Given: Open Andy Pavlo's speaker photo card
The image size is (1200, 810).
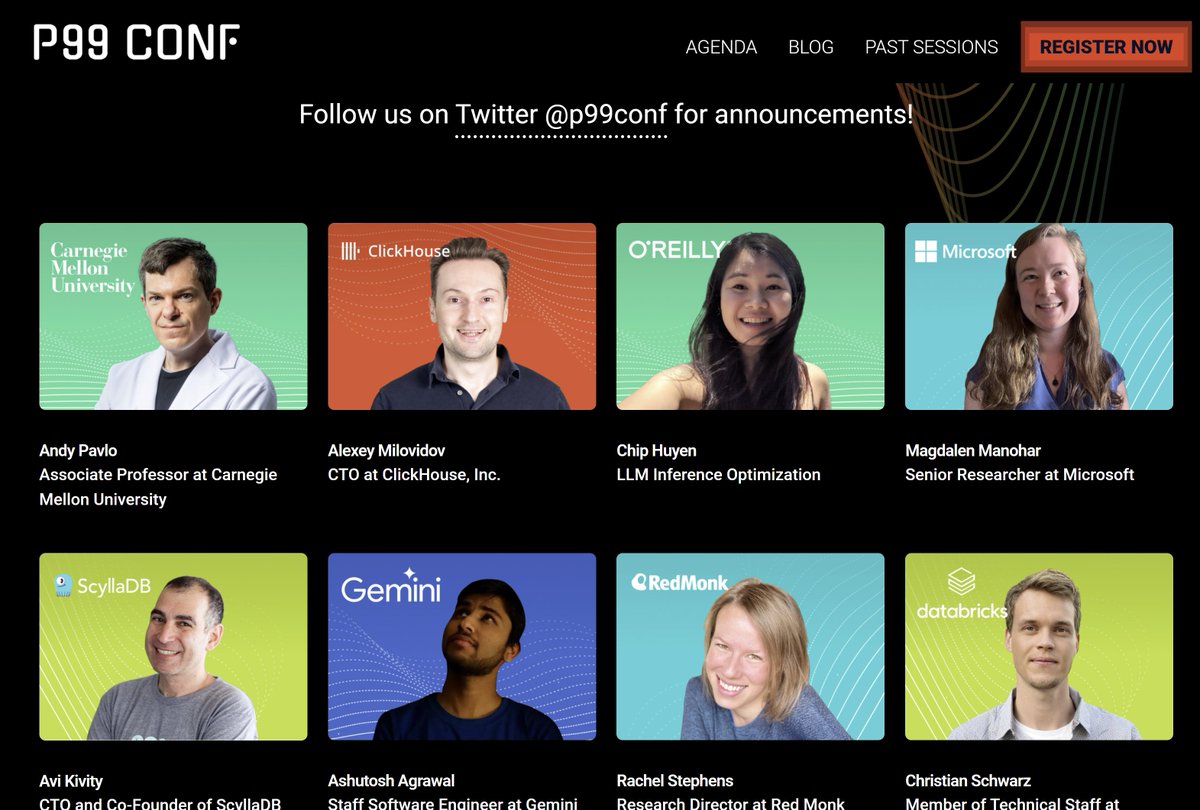Looking at the screenshot, I should coord(173,316).
